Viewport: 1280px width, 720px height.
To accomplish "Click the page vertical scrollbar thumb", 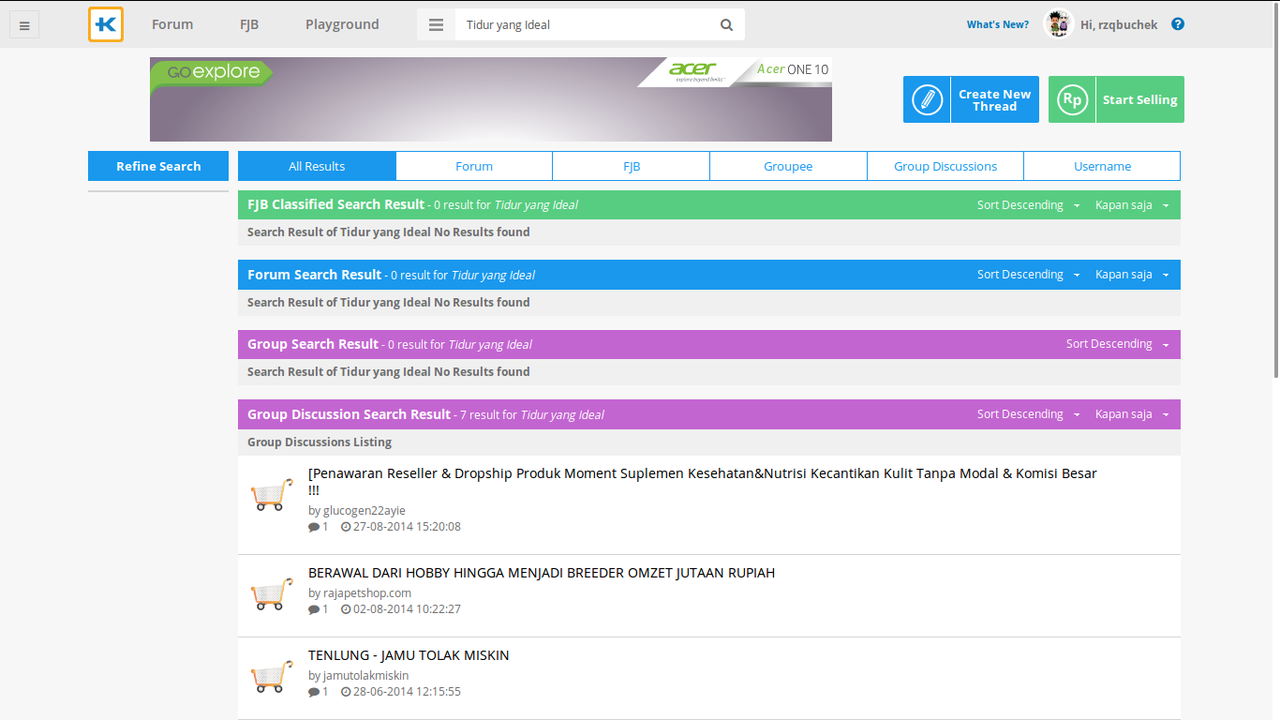I will pyautogui.click(x=1275, y=190).
